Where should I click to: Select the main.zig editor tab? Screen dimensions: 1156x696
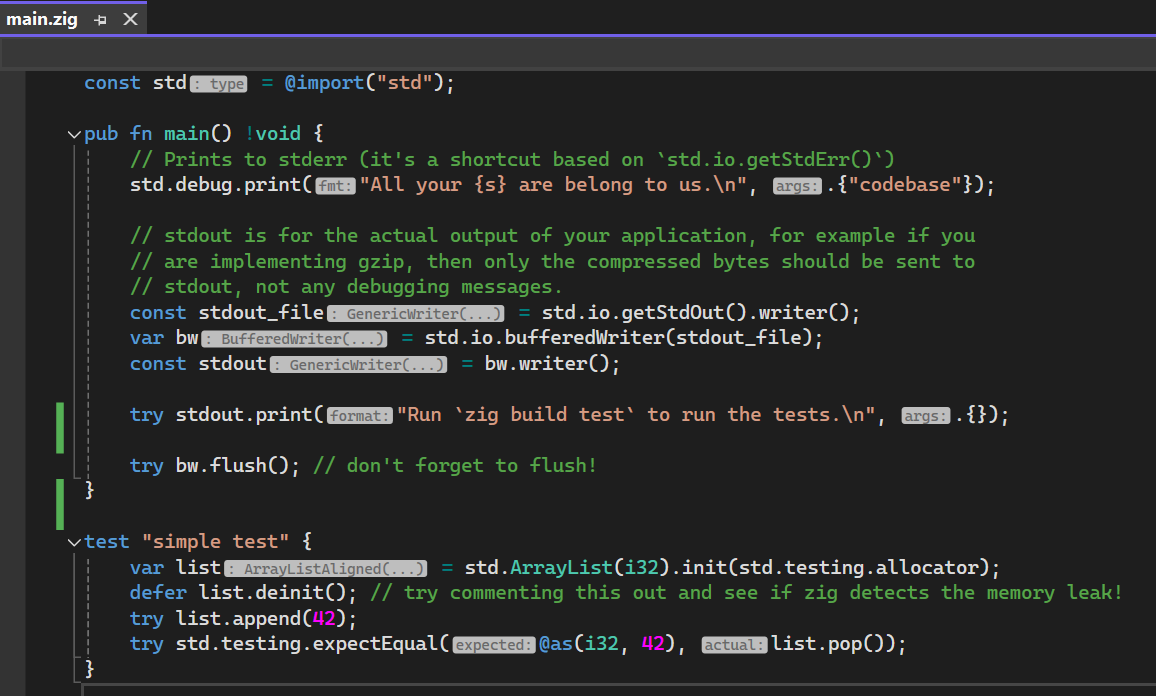pos(42,20)
